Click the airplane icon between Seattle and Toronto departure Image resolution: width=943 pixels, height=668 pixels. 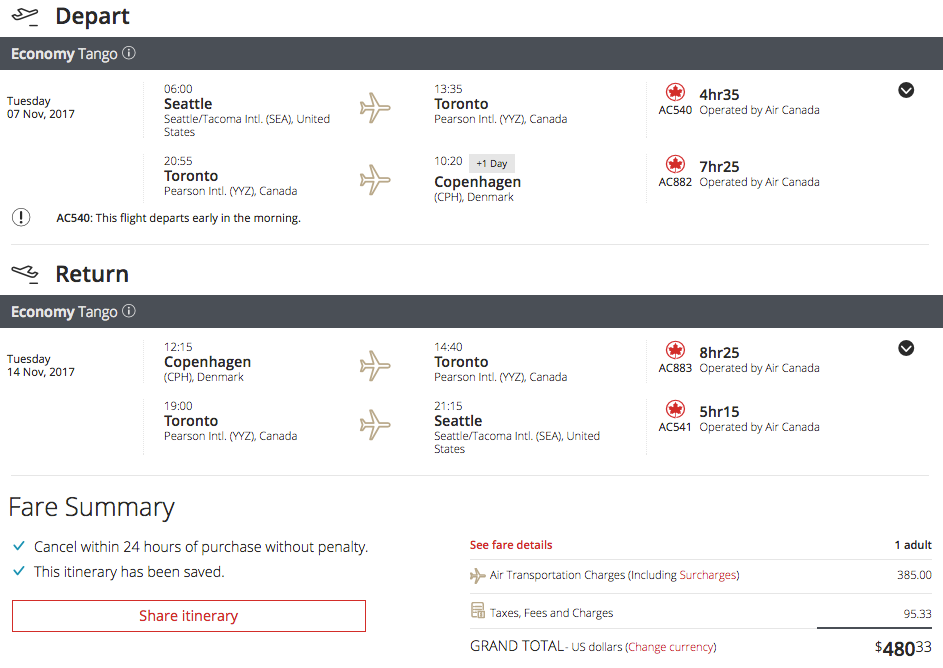click(x=375, y=107)
